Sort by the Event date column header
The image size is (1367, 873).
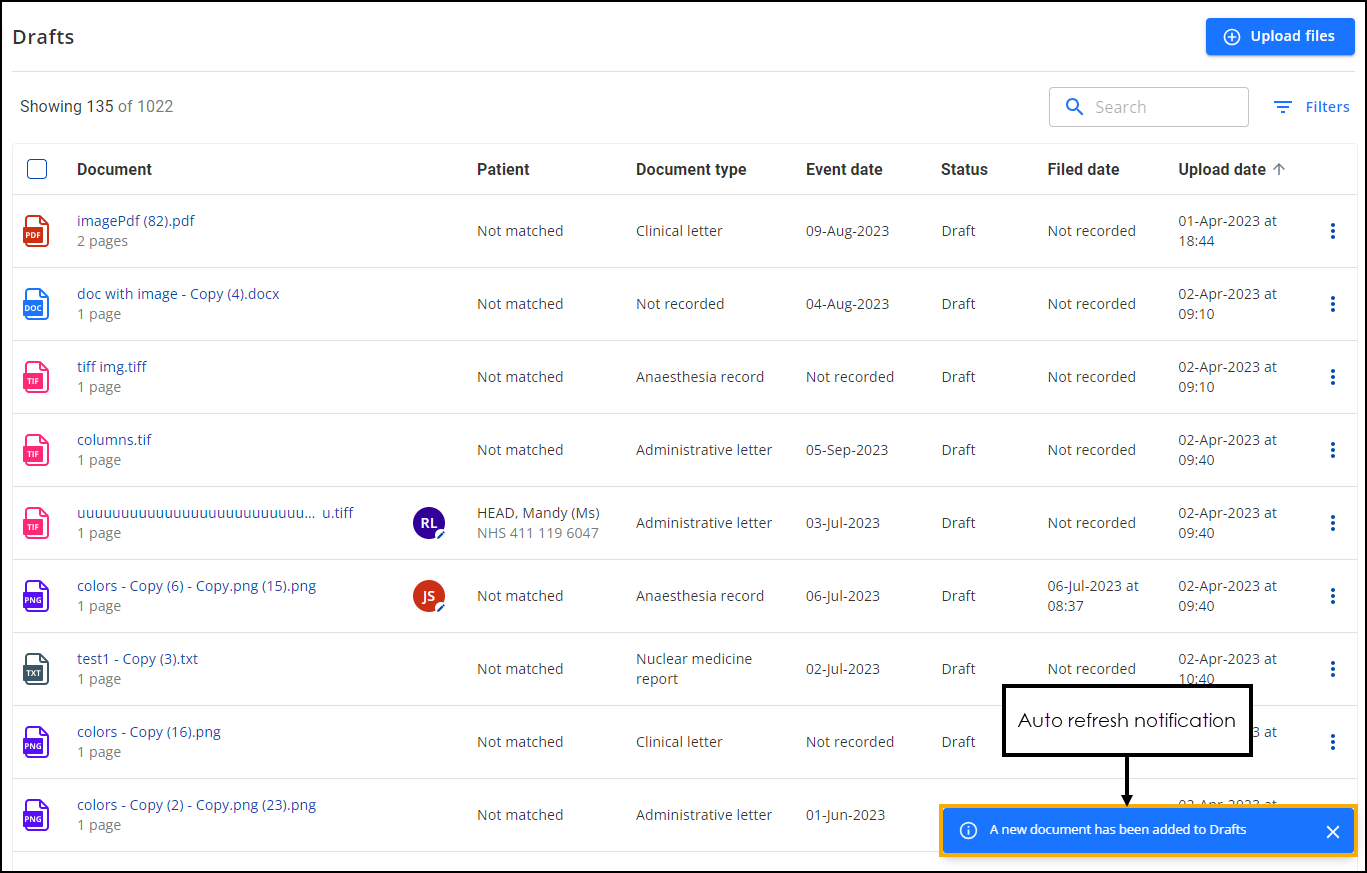tap(844, 170)
